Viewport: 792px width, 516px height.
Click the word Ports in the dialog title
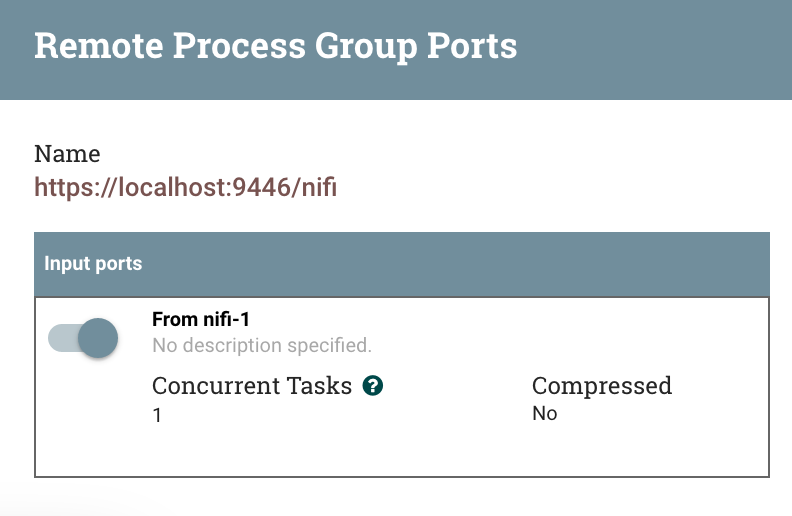pos(472,46)
